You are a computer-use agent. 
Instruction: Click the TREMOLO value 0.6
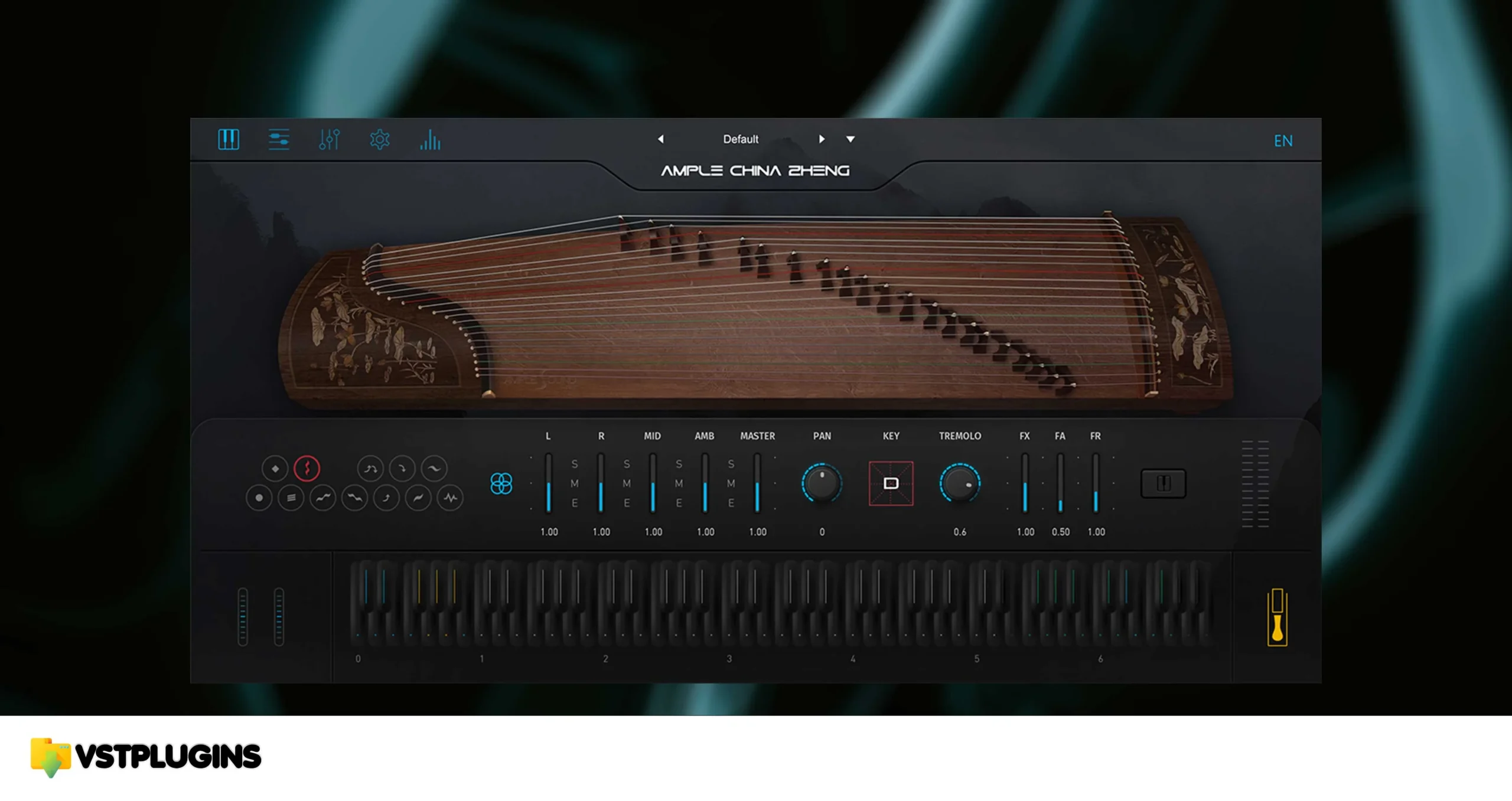click(x=960, y=532)
